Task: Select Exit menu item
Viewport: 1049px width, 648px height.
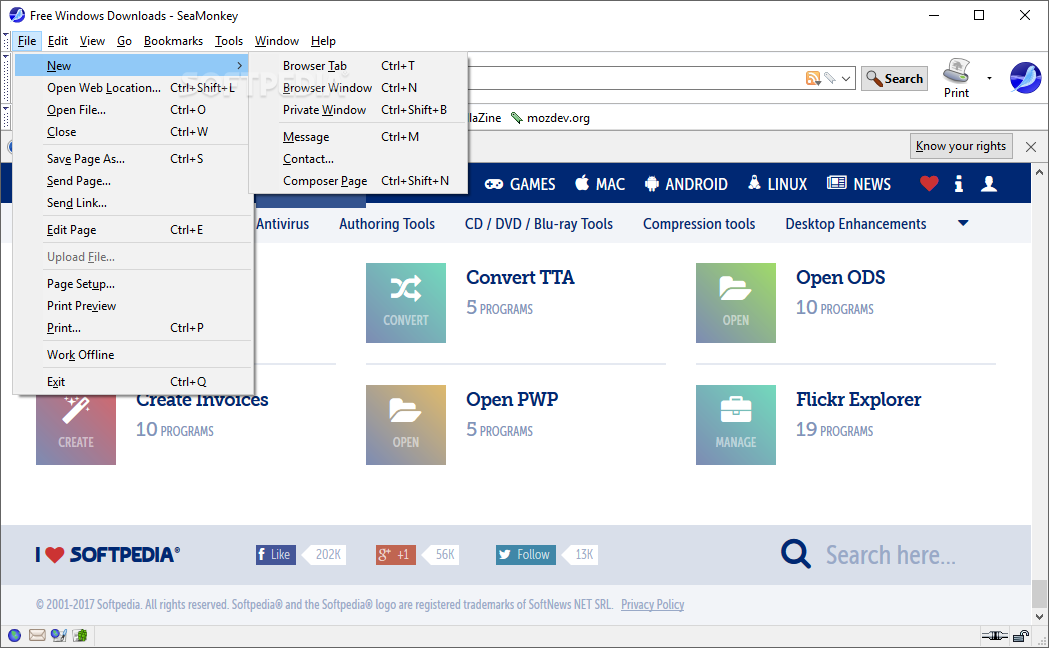Action: (133, 382)
